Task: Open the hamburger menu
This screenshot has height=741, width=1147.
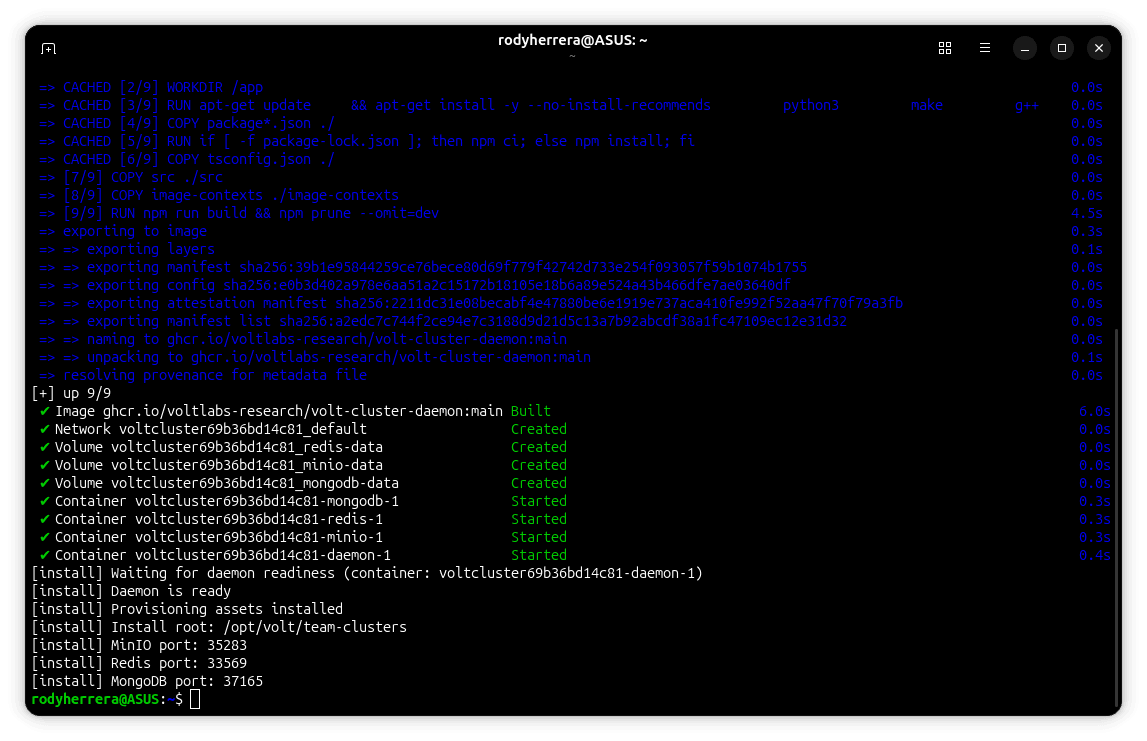Action: [985, 48]
